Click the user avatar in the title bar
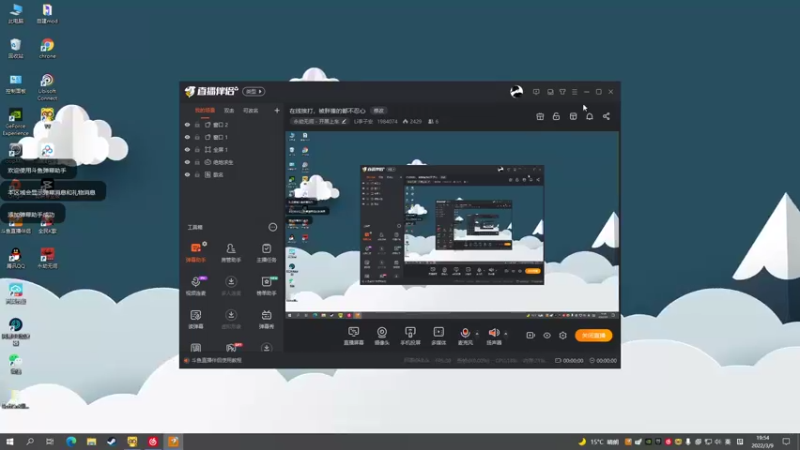 click(x=516, y=91)
